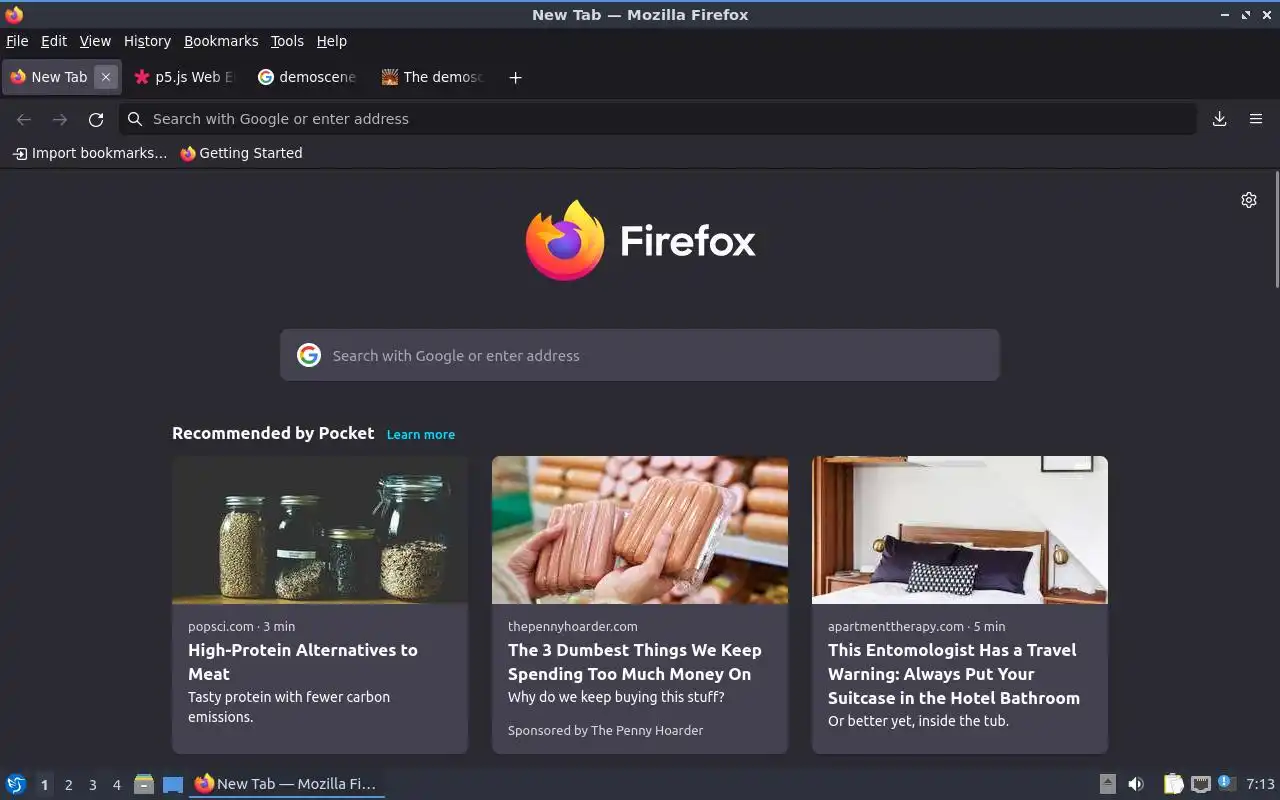Viewport: 1280px width, 800px height.
Task: Open the Help menu
Action: tap(332, 41)
